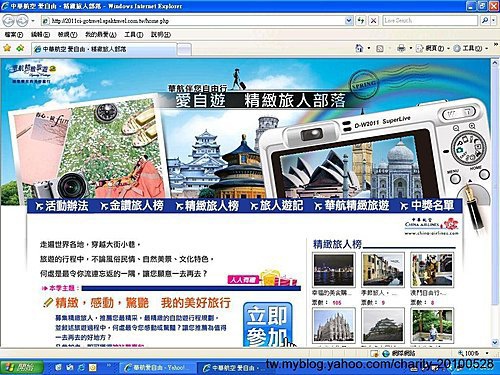The height and width of the screenshot is (375, 500).
Task: Open the hilltop castle photo thumbnail
Action: tap(383, 325)
